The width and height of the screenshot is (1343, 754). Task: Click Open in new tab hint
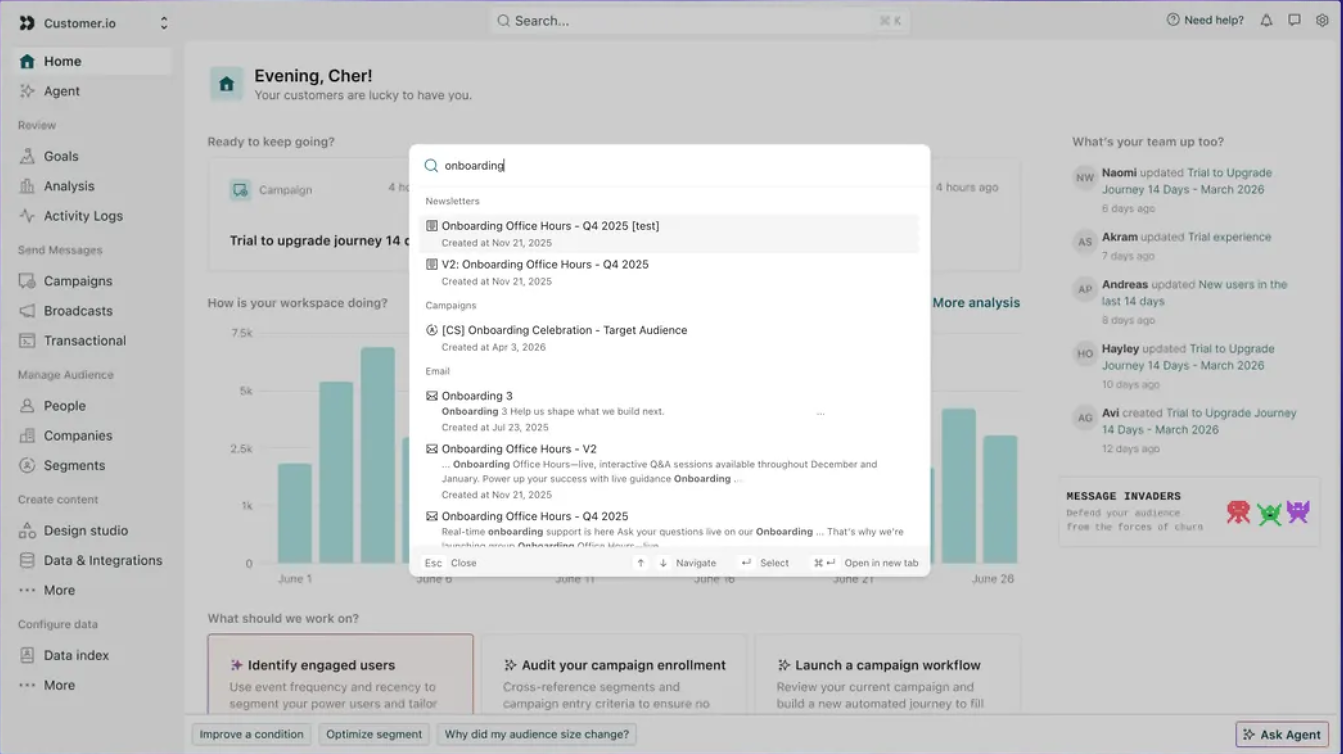[x=866, y=563]
